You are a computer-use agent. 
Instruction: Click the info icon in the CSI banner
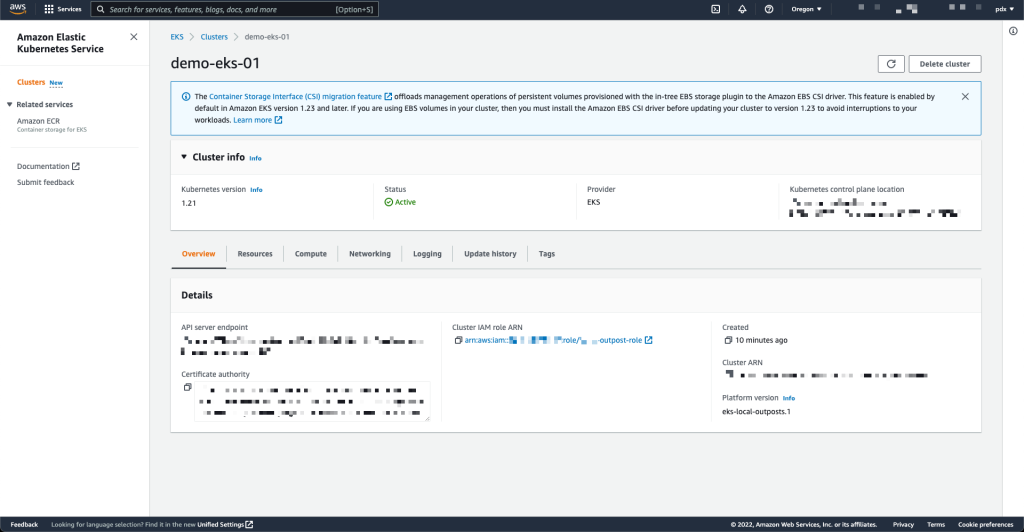coord(186,97)
